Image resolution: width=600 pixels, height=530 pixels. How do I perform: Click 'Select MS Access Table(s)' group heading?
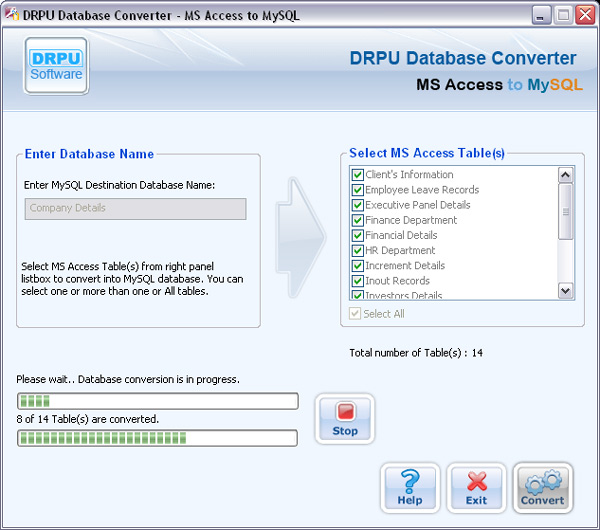(x=427, y=153)
